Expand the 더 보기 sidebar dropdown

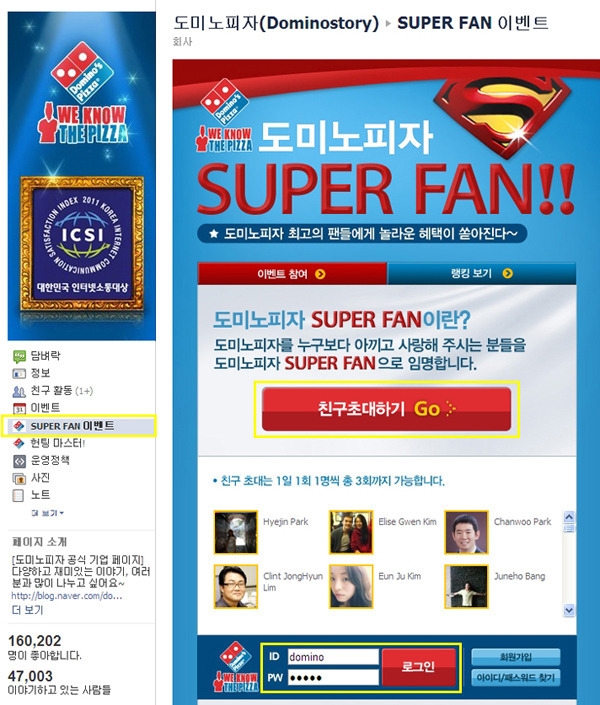[x=48, y=513]
